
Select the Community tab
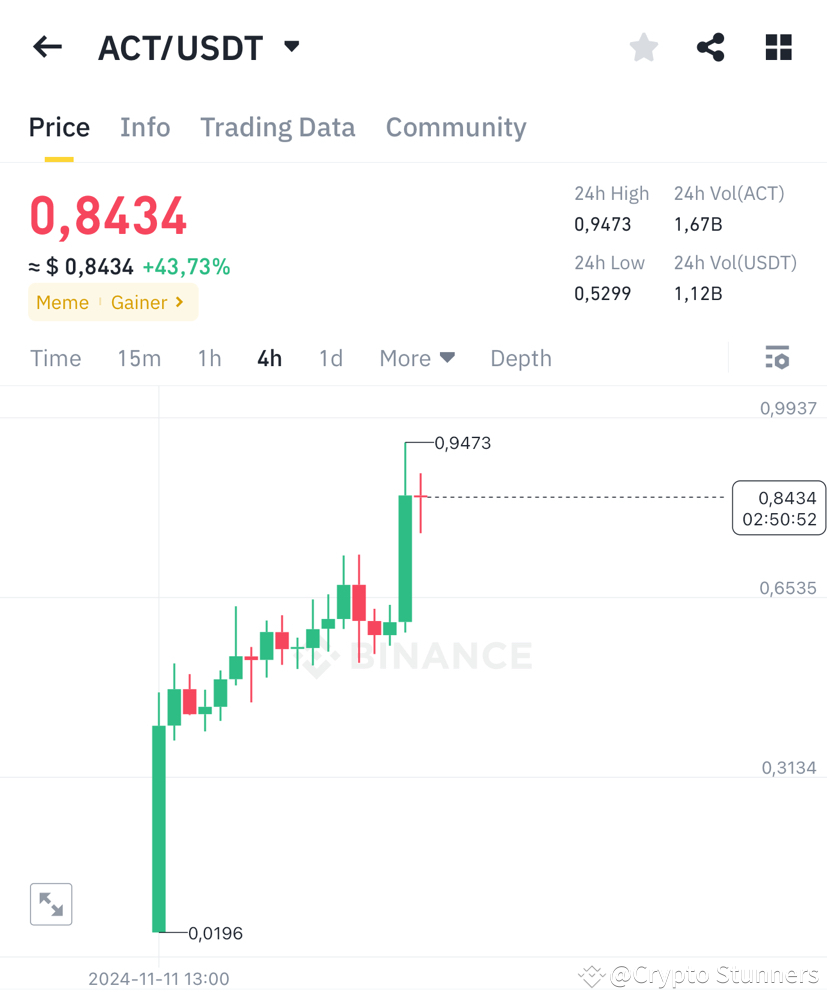pos(456,127)
